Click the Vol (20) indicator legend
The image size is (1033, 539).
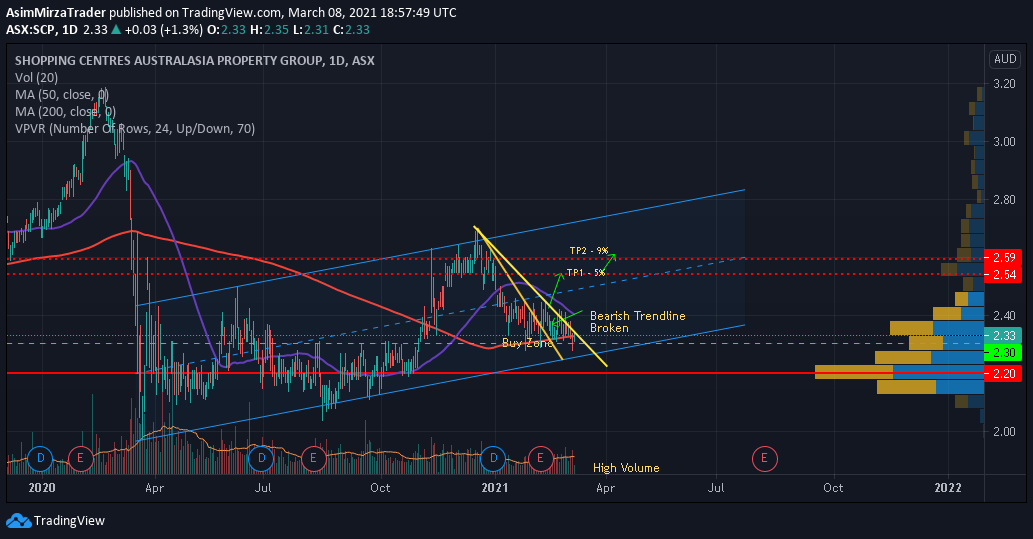click(36, 78)
